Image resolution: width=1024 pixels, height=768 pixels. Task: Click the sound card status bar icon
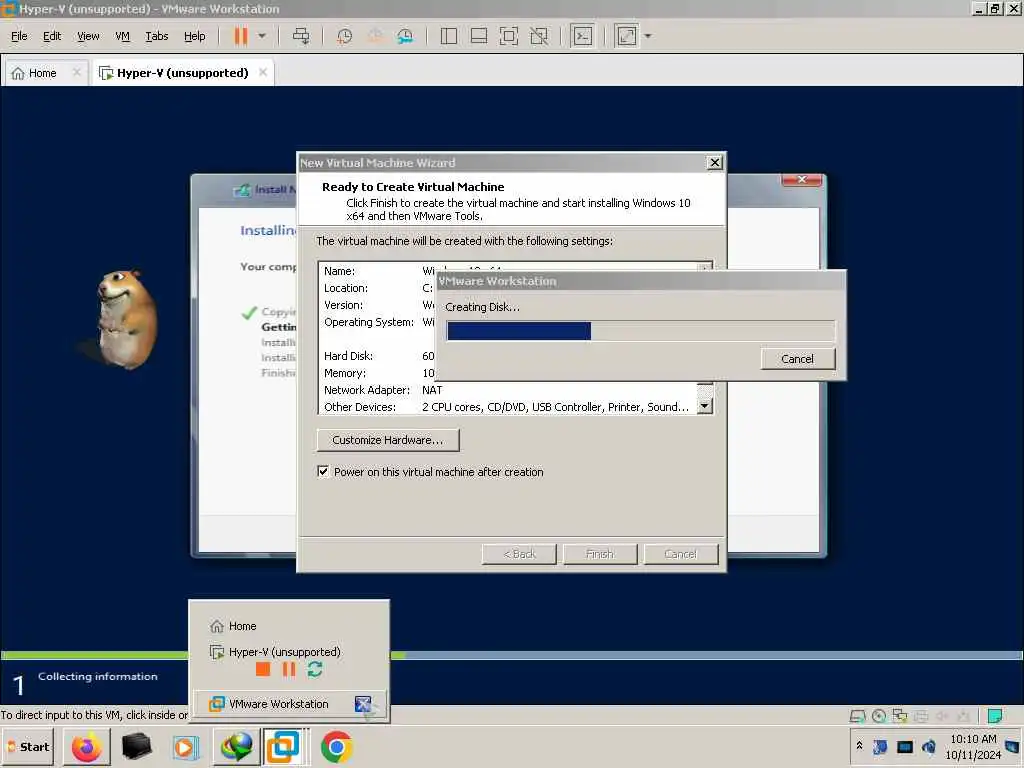tap(942, 716)
